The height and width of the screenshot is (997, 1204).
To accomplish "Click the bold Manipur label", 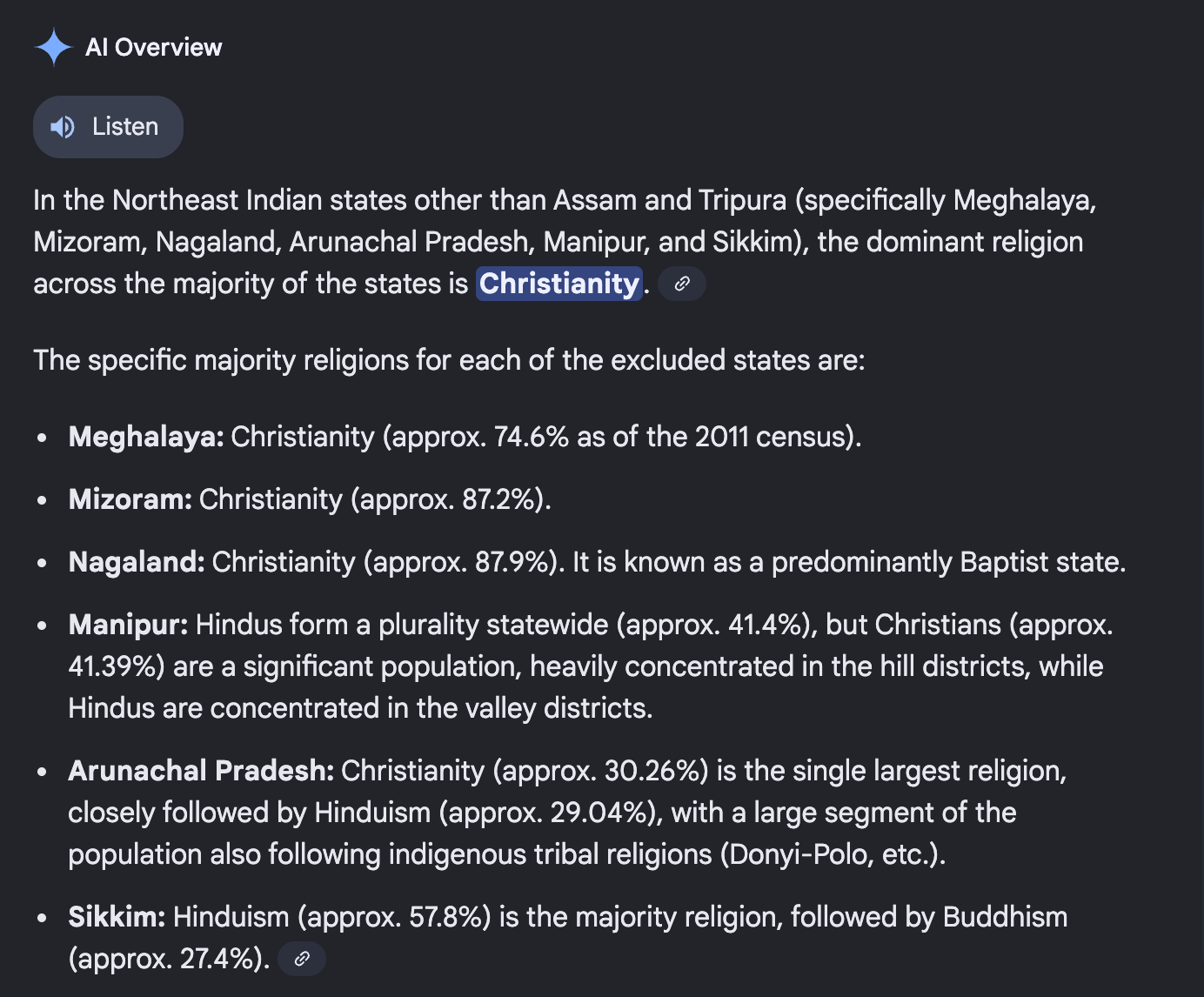I will click(128, 625).
